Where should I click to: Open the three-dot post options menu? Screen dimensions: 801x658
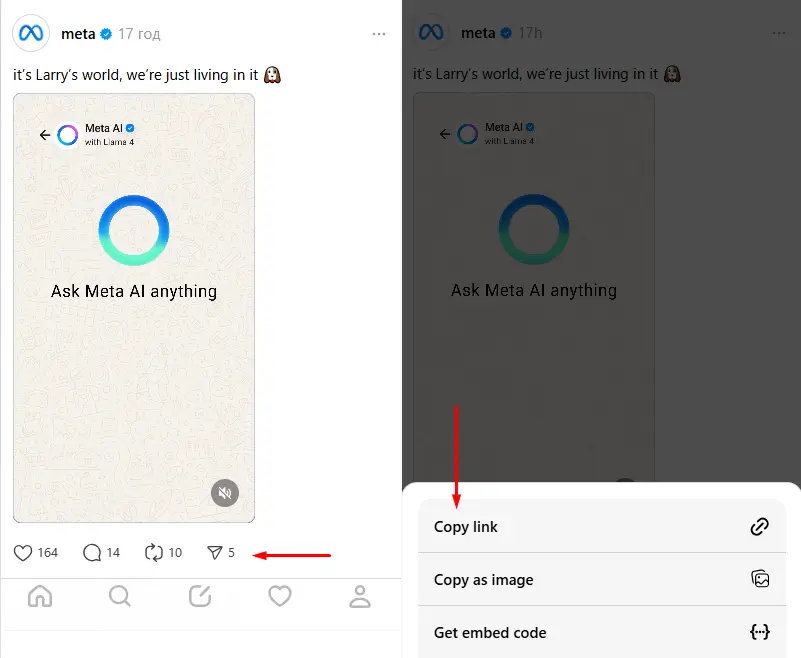(379, 33)
